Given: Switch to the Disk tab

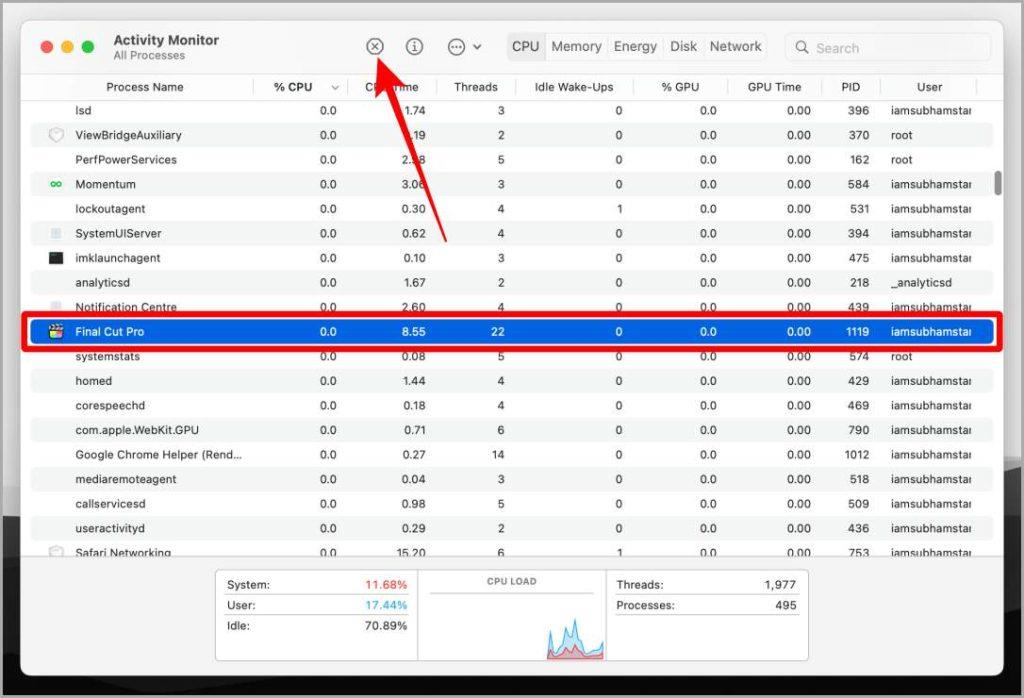Looking at the screenshot, I should pos(683,46).
